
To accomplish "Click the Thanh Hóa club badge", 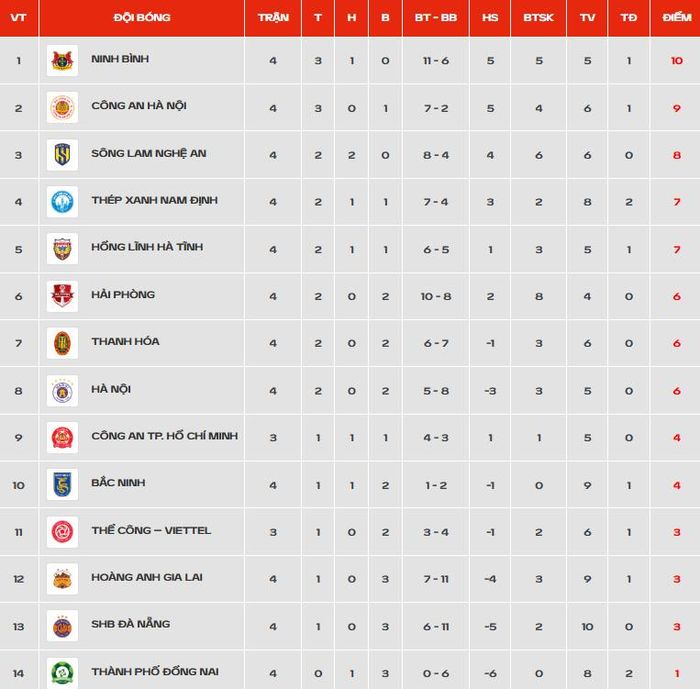I will click(62, 343).
